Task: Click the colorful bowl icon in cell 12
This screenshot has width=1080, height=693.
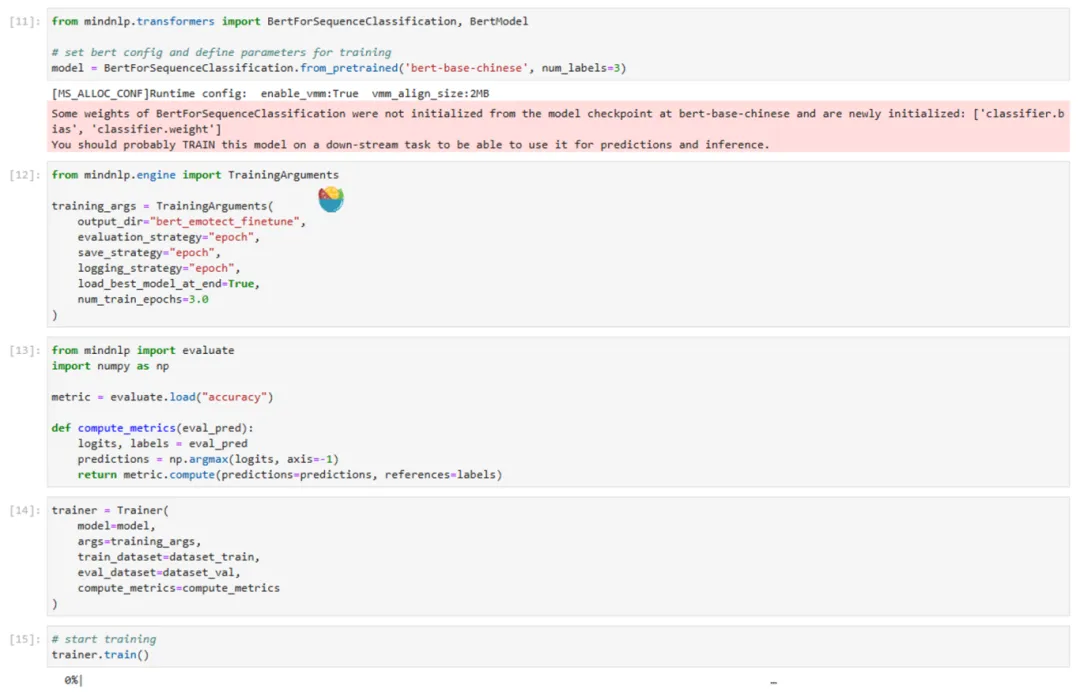Action: click(x=330, y=200)
